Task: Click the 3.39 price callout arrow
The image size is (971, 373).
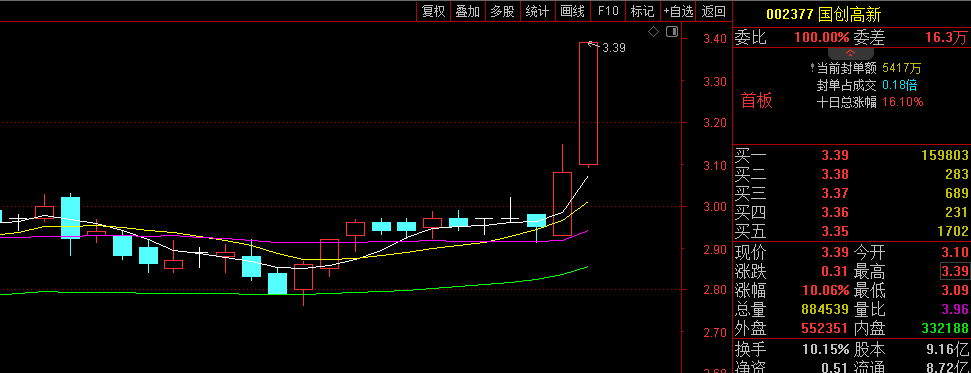Action: 593,44
